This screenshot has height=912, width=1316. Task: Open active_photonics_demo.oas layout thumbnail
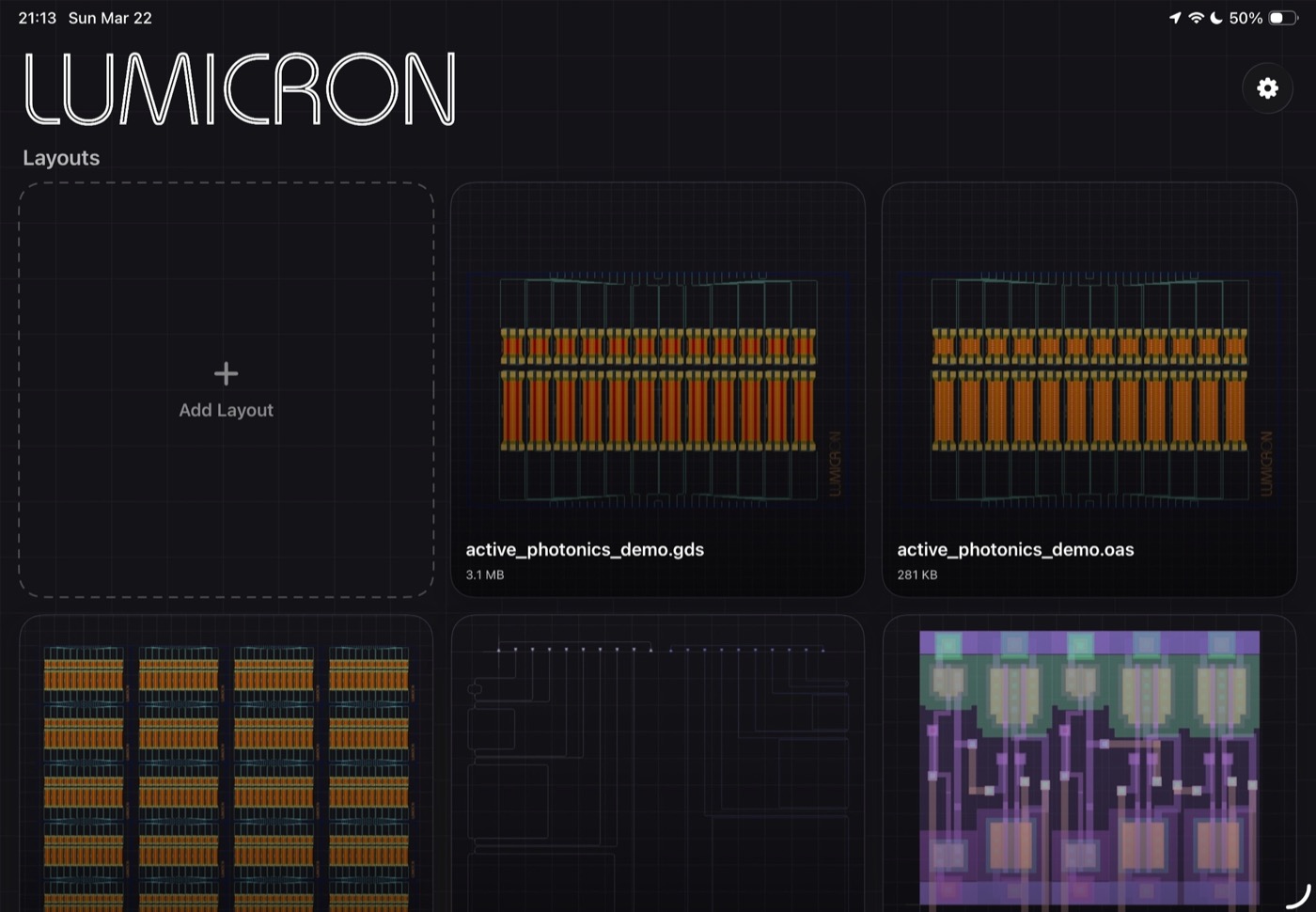[1089, 389]
